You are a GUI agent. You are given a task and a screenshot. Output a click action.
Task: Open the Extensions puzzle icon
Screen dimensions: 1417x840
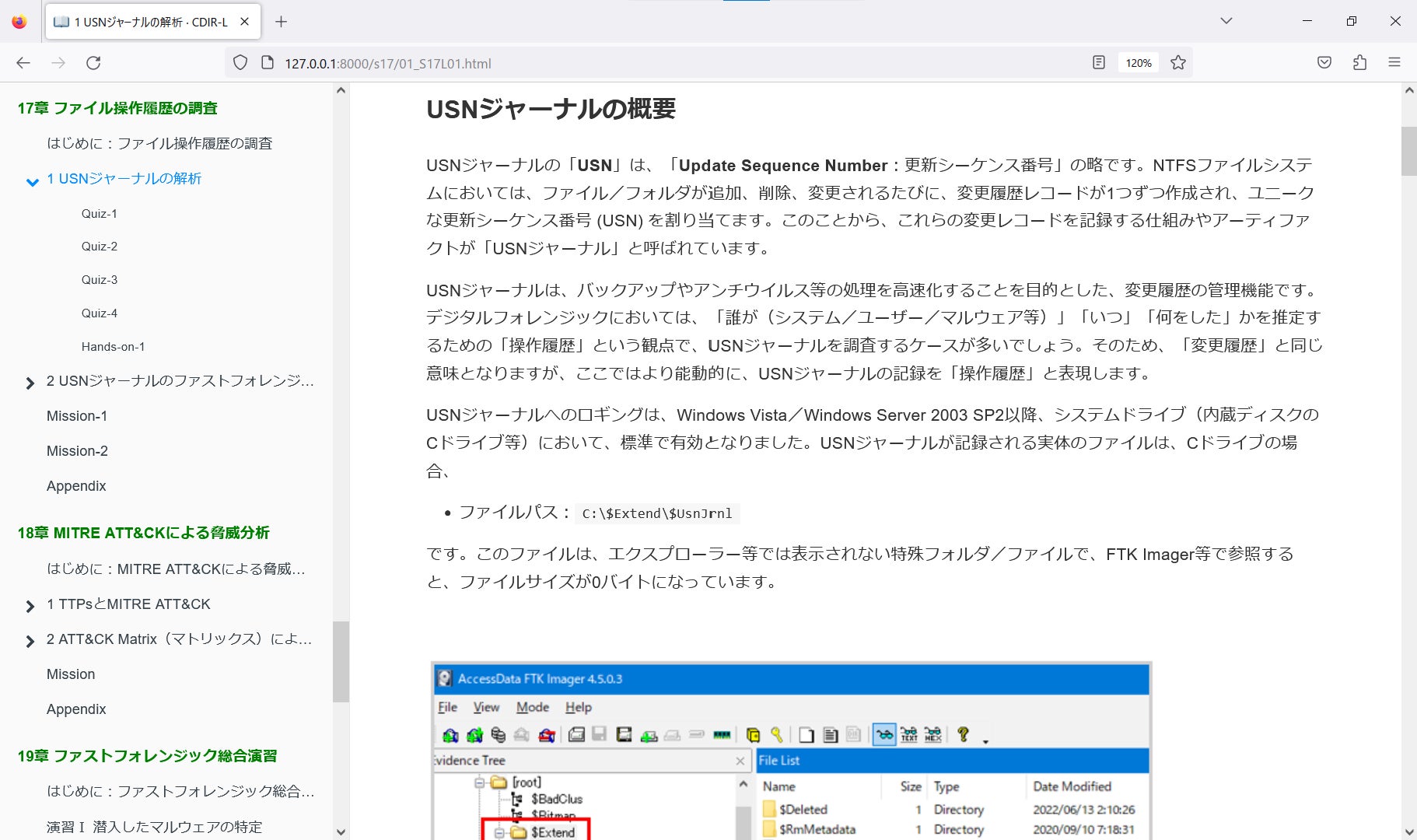click(x=1359, y=63)
